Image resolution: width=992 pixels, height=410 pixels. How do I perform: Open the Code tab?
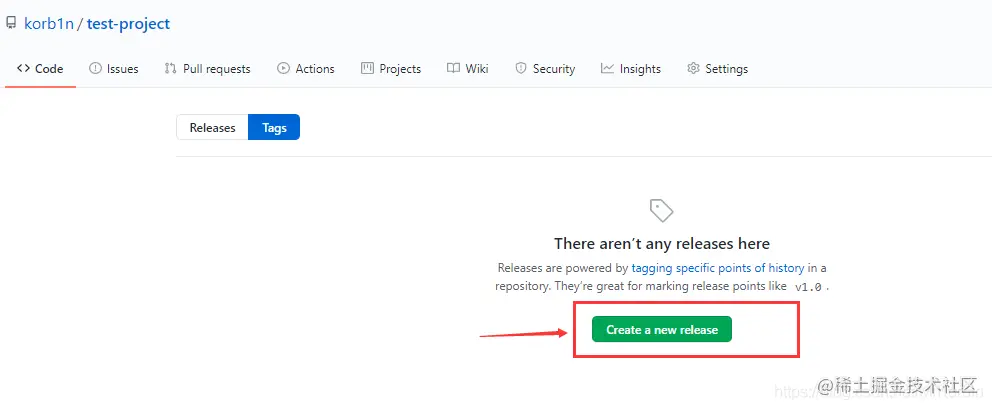[40, 69]
